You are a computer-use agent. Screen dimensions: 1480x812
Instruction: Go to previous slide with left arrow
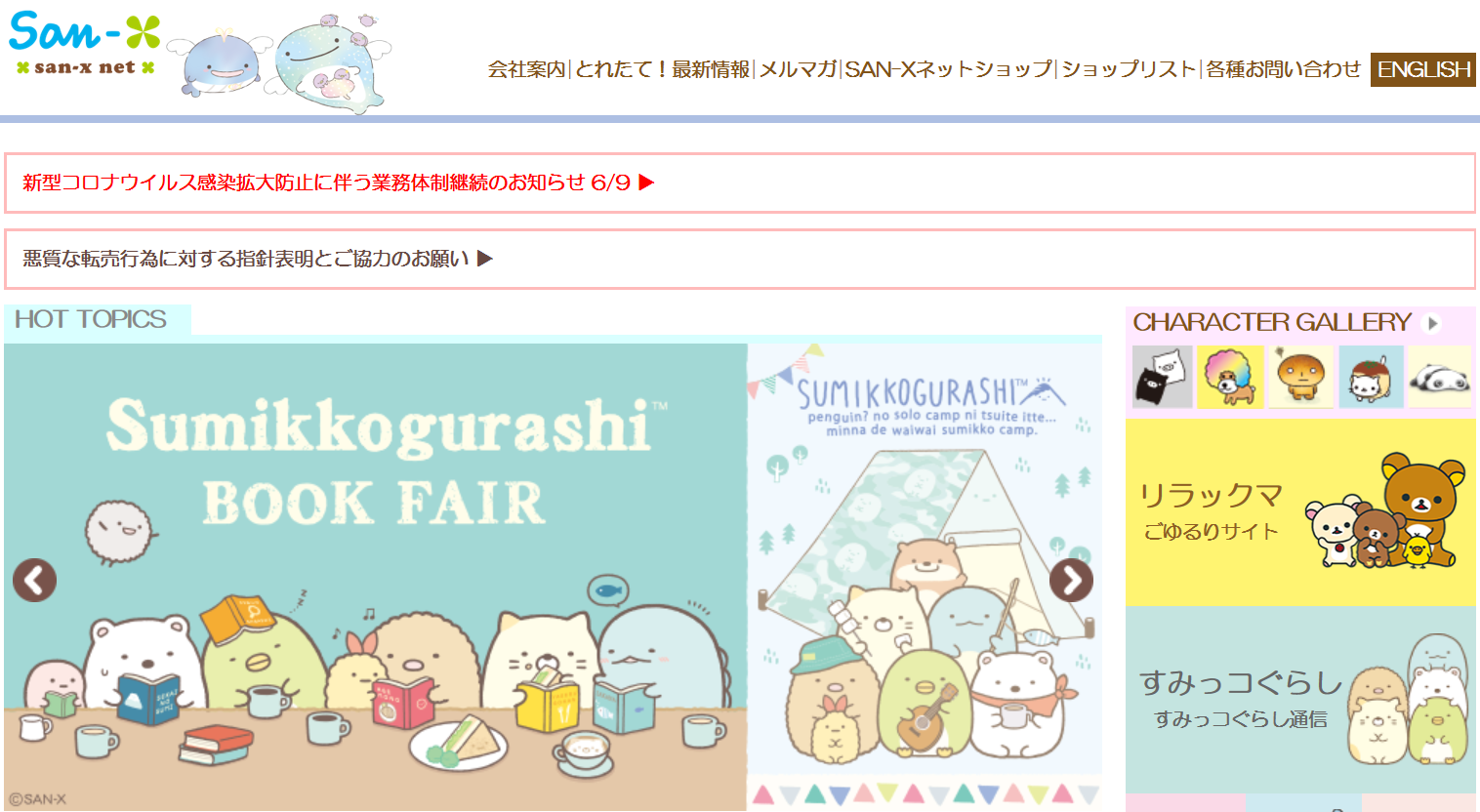click(34, 580)
